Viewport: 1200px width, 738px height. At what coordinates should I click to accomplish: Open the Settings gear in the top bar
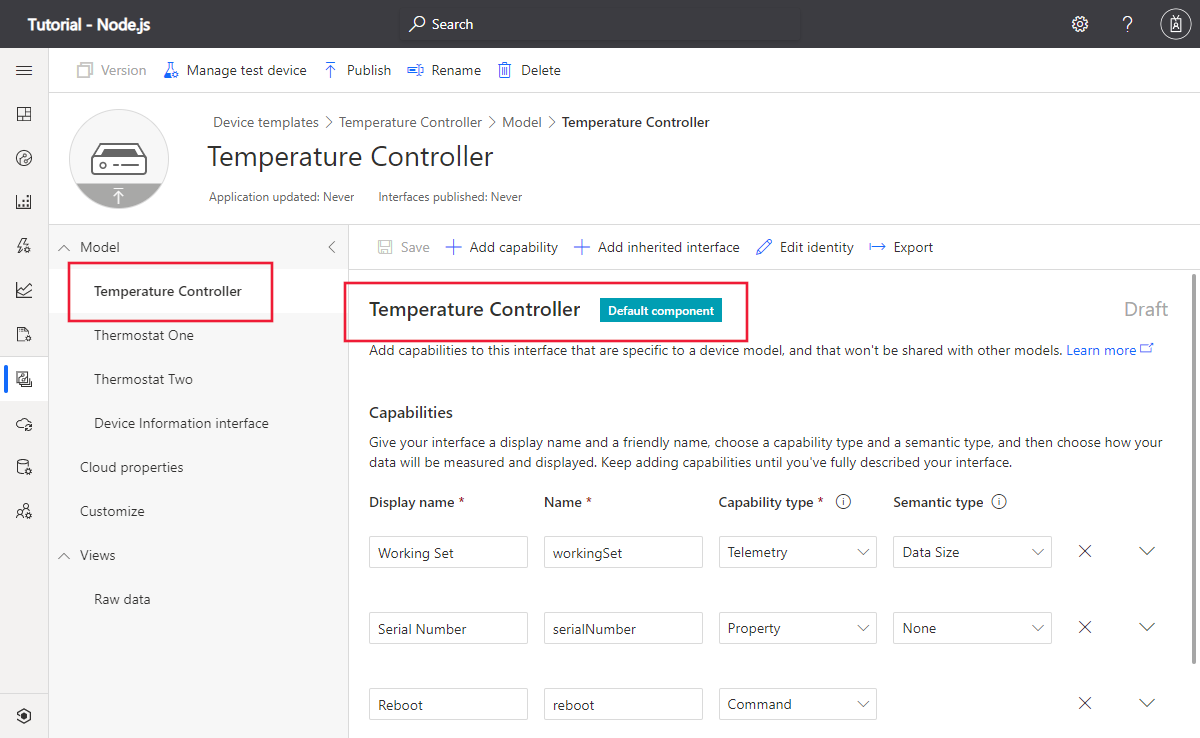1080,23
